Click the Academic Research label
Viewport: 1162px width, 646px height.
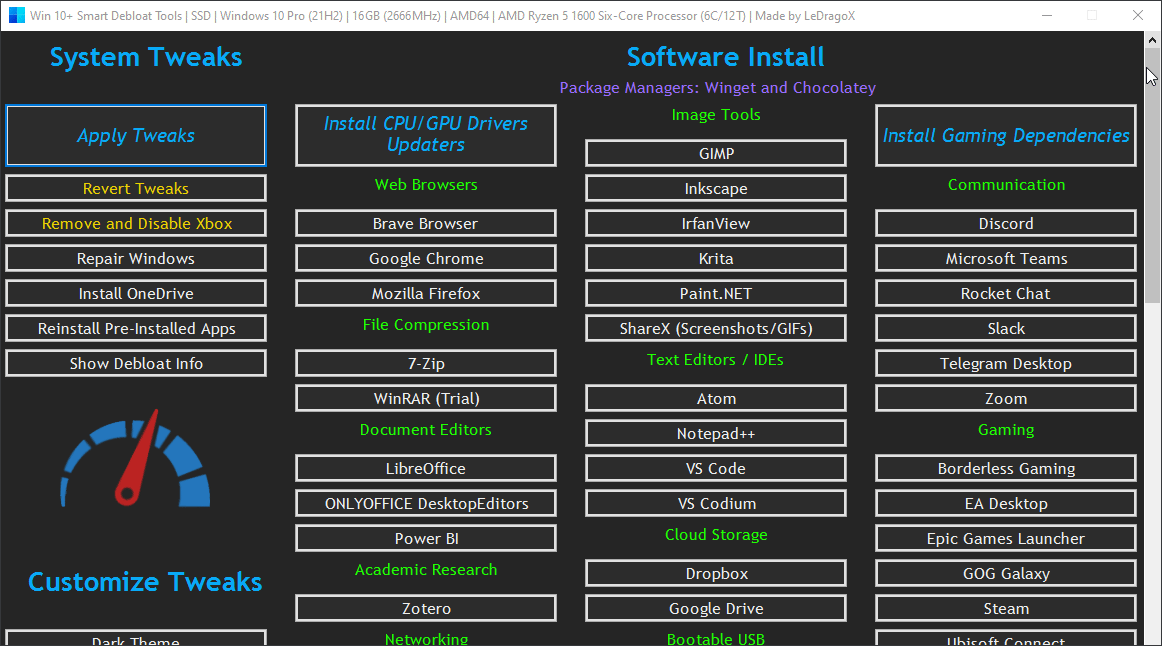tap(426, 570)
